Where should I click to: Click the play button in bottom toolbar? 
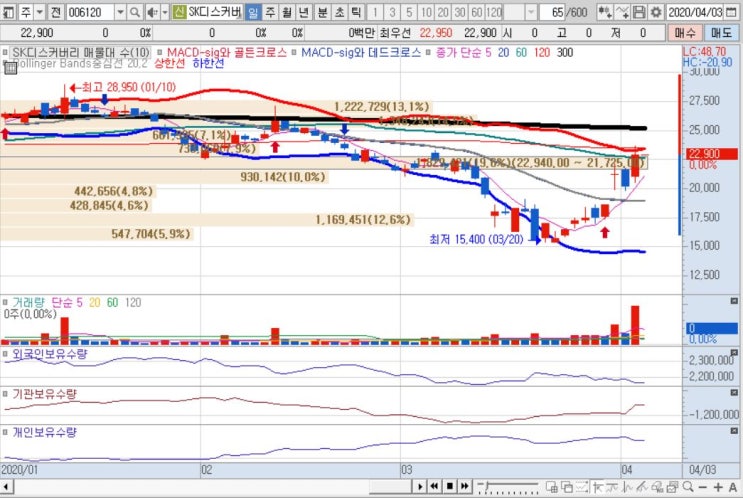tap(420, 486)
